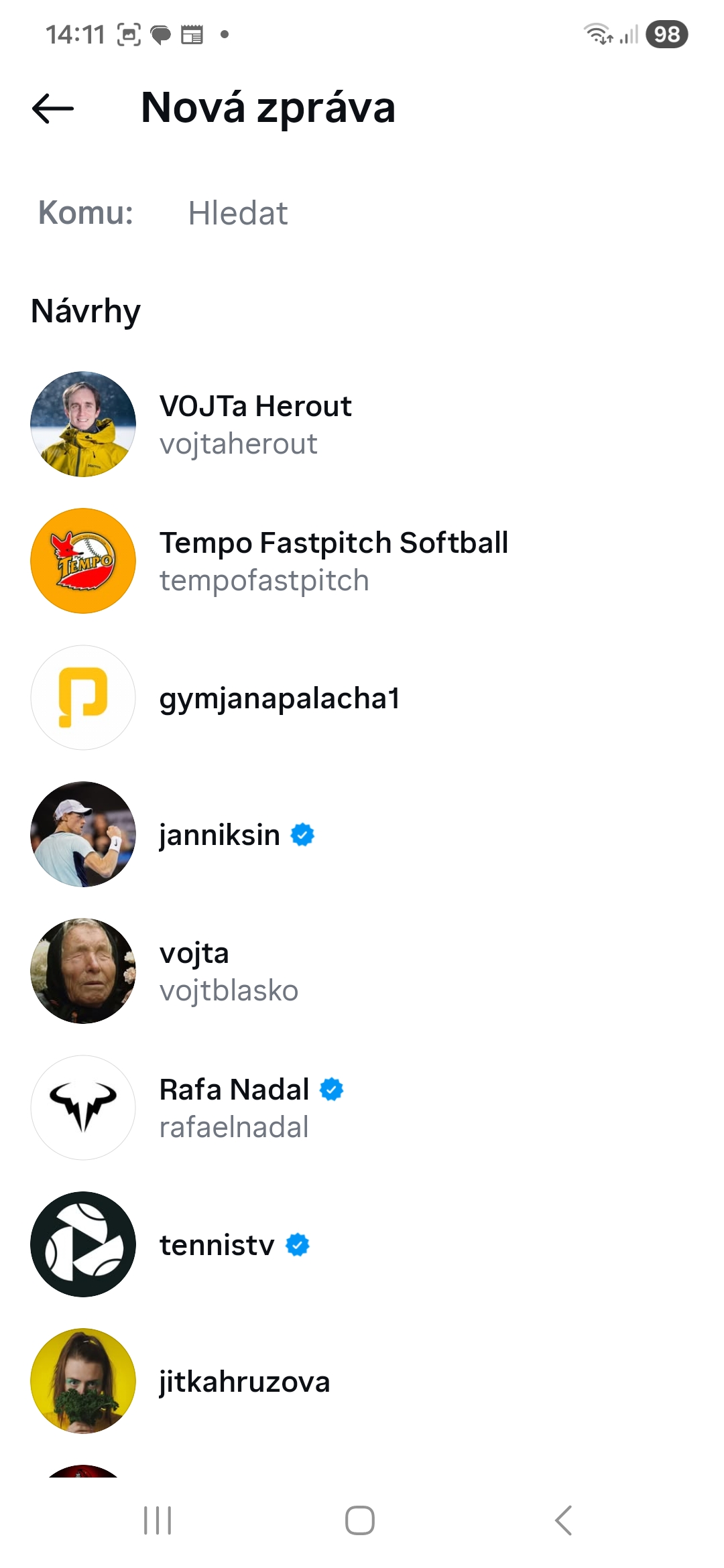
Task: Tap the back arrow beside Nová zpráva
Action: tap(53, 109)
